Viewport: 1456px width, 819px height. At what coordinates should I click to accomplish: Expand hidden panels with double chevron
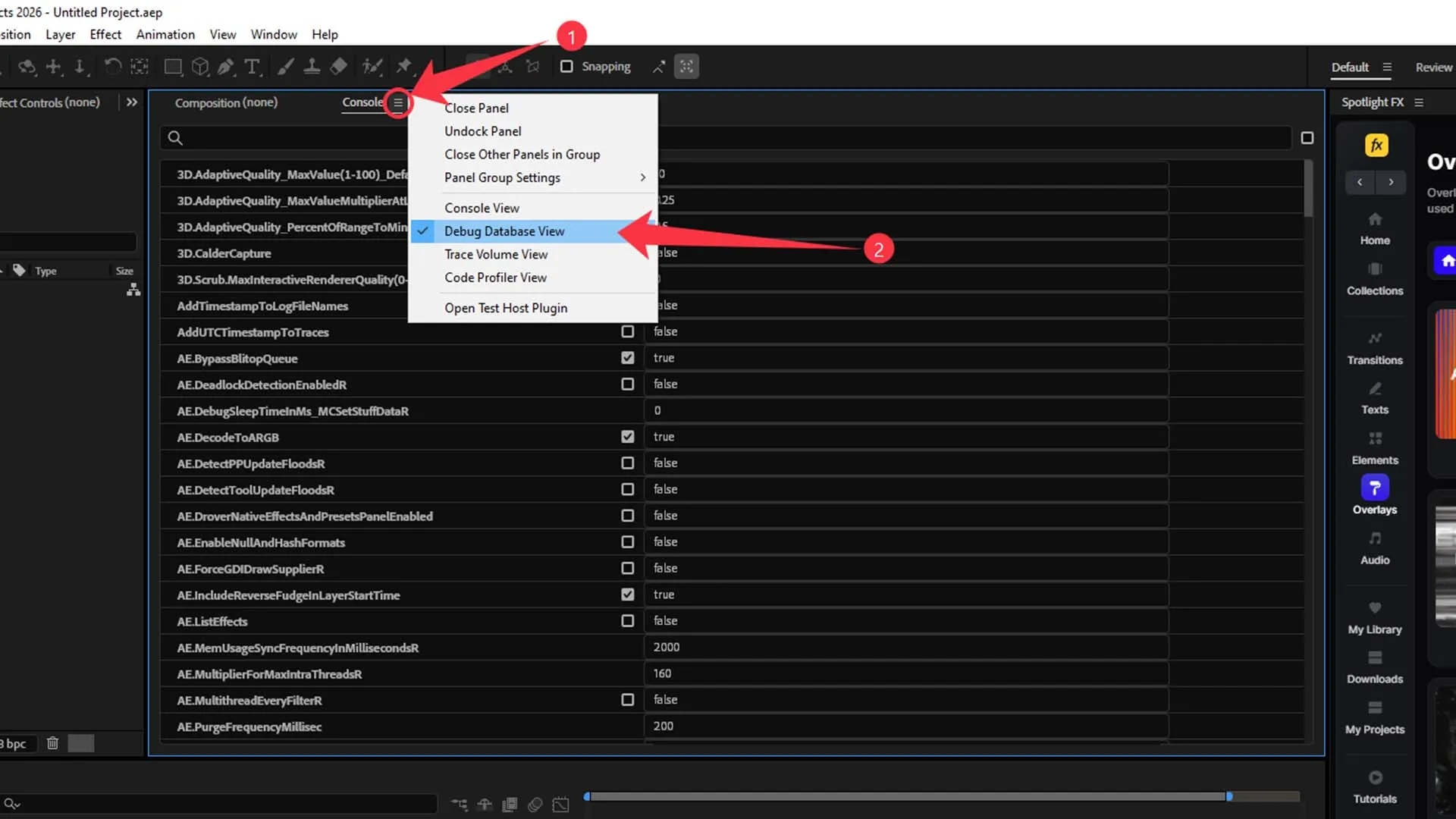pyautogui.click(x=132, y=102)
